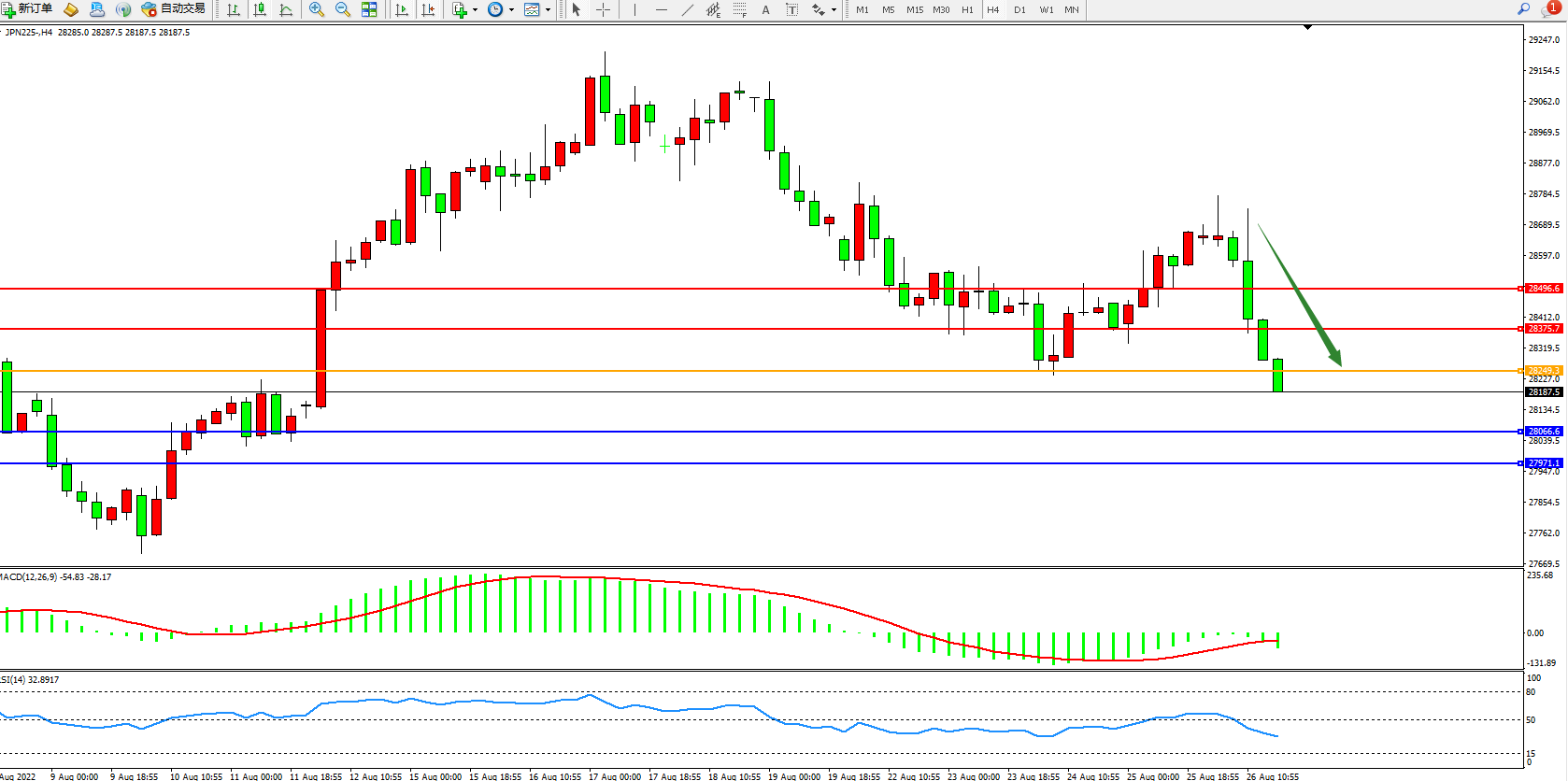Open the search magnifier in top-right corner

(x=1523, y=9)
